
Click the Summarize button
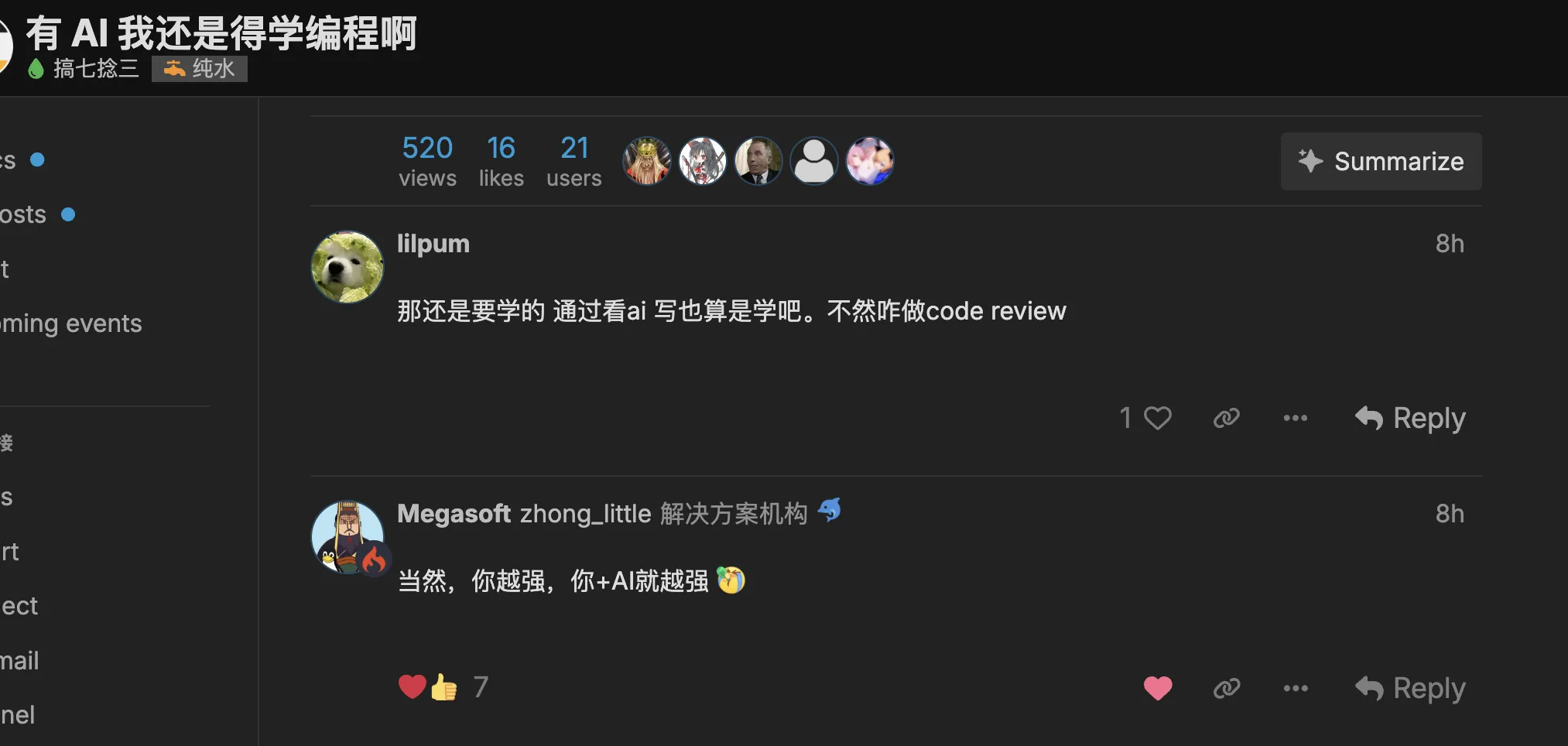[x=1381, y=161]
